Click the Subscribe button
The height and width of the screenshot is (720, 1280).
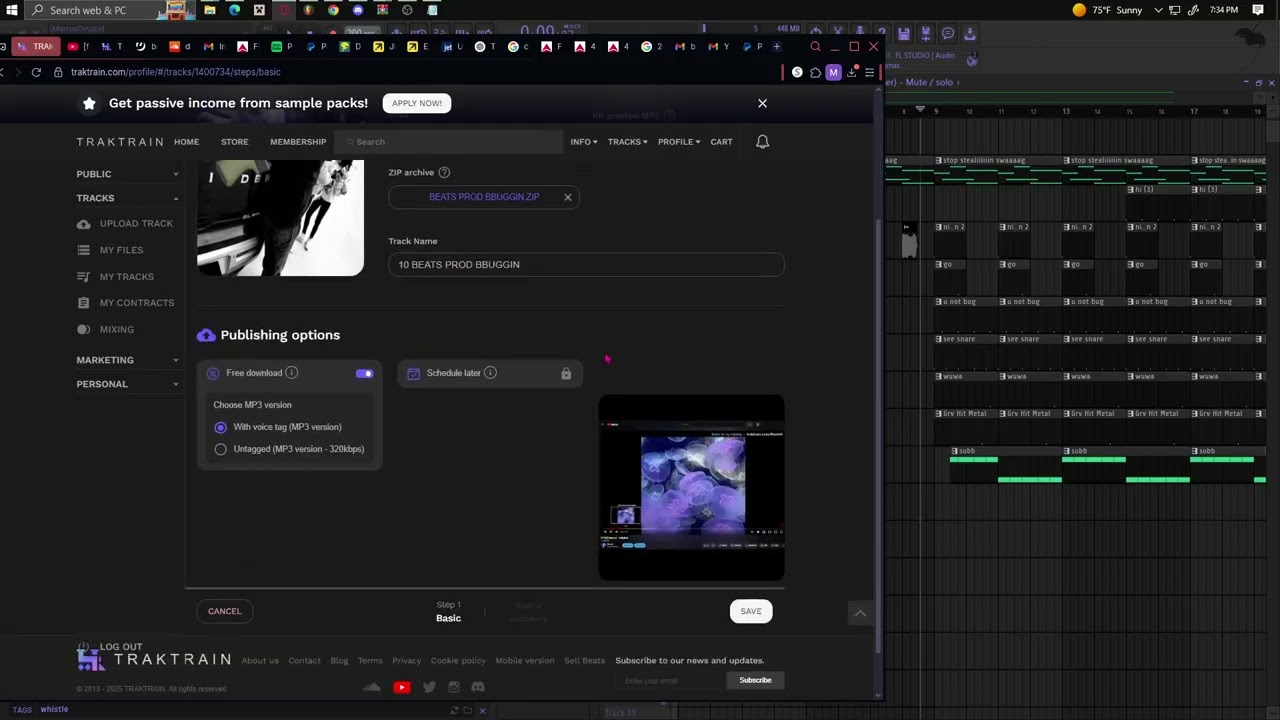[755, 681]
